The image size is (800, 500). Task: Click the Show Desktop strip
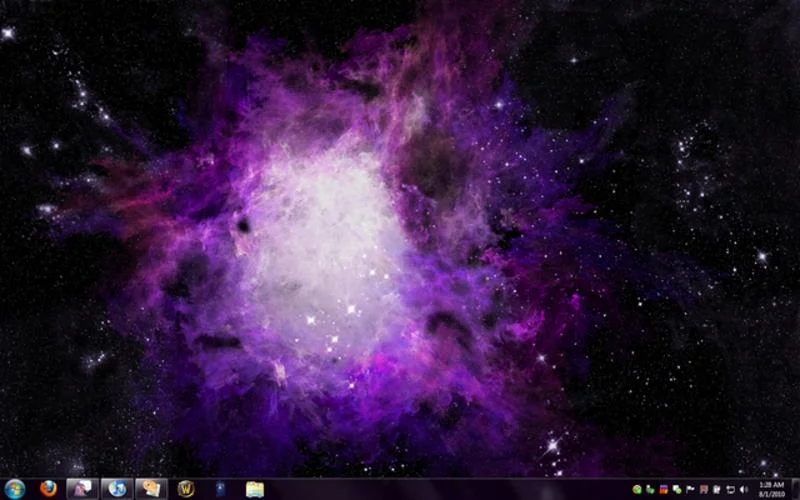(795, 489)
